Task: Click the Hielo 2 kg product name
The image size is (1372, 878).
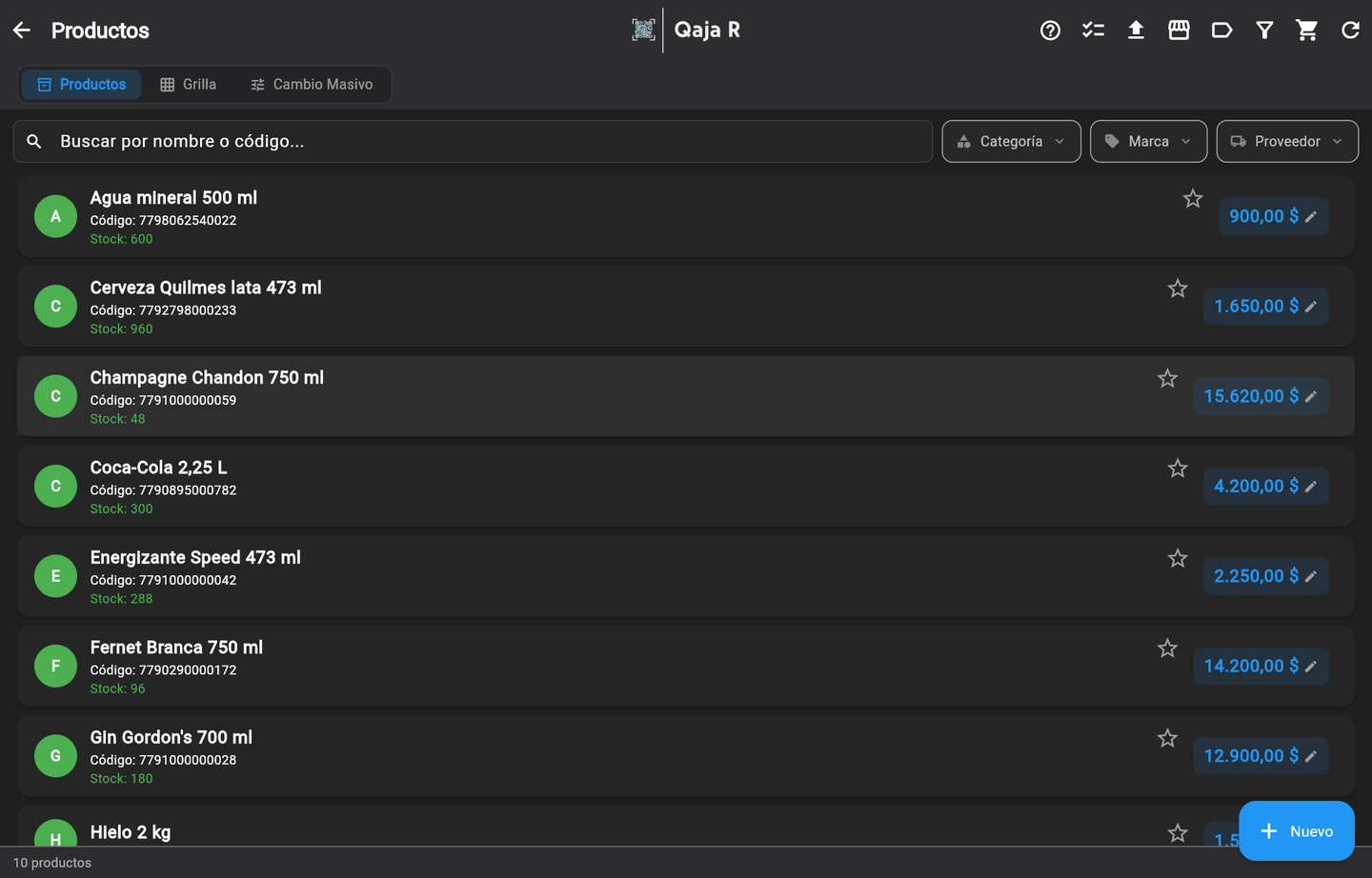Action: click(x=131, y=832)
